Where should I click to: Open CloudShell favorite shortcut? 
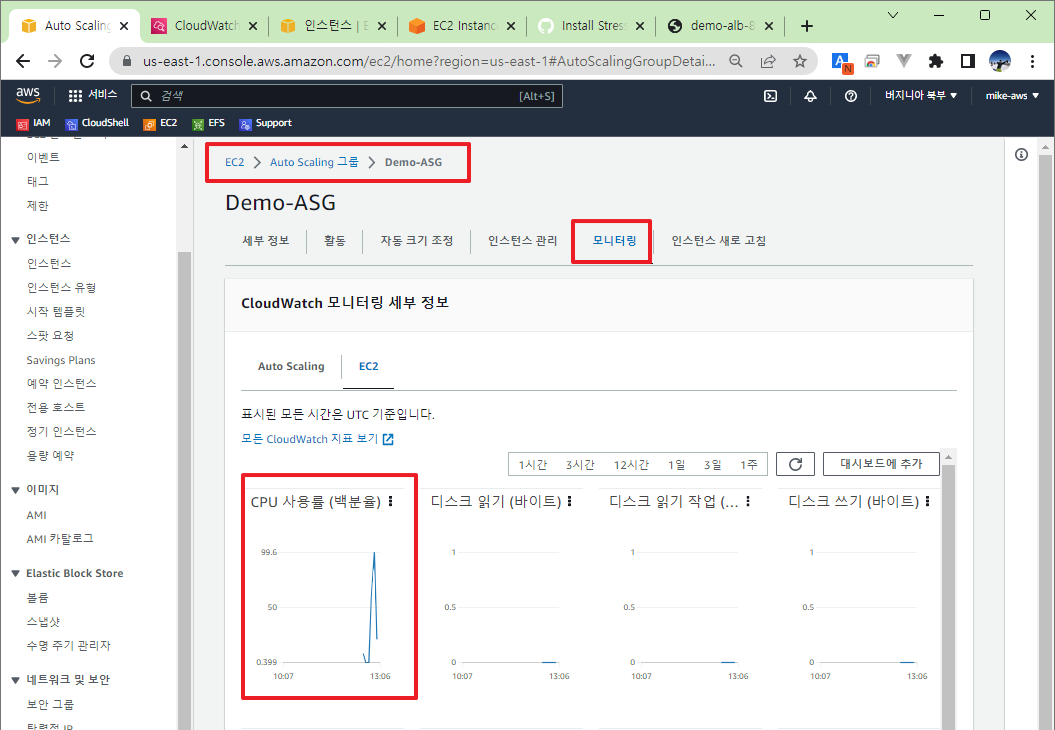pyautogui.click(x=97, y=123)
